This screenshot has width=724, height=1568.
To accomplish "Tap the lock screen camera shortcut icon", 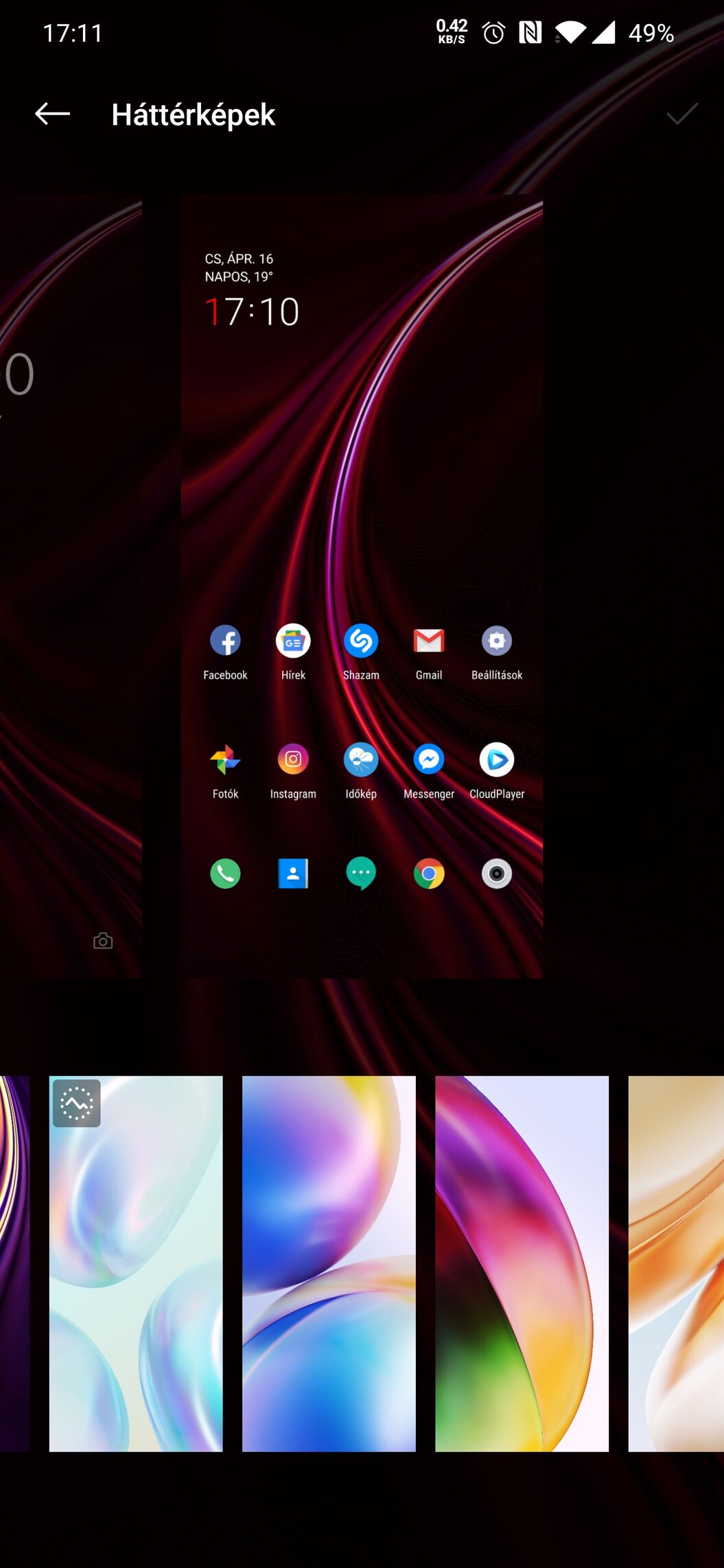I will pyautogui.click(x=103, y=940).
